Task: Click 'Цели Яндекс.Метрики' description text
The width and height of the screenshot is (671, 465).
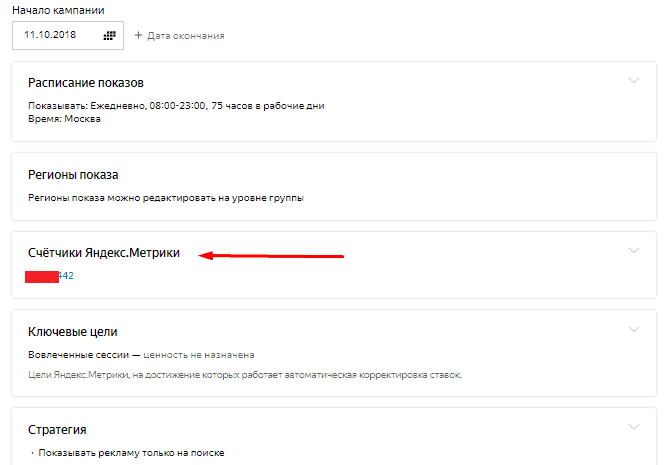Action: (245, 375)
